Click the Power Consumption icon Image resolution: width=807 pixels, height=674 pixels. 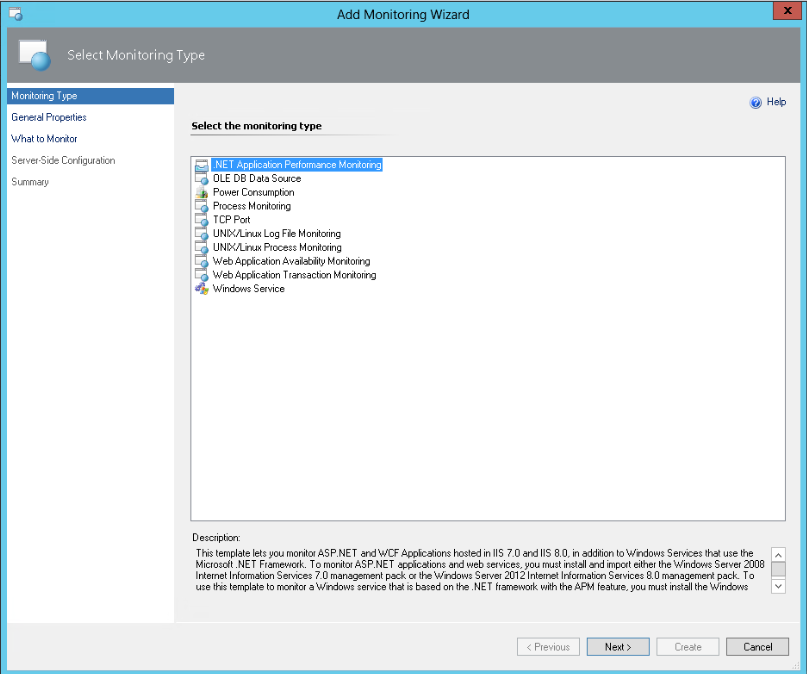tap(202, 193)
